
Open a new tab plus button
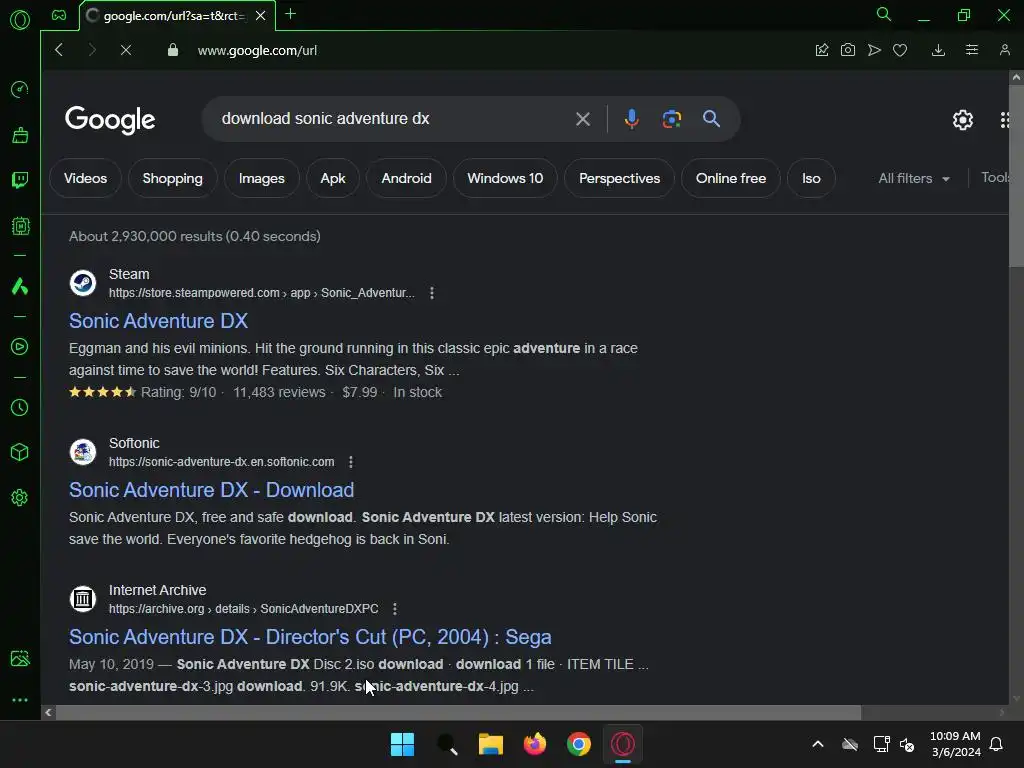tap(291, 14)
